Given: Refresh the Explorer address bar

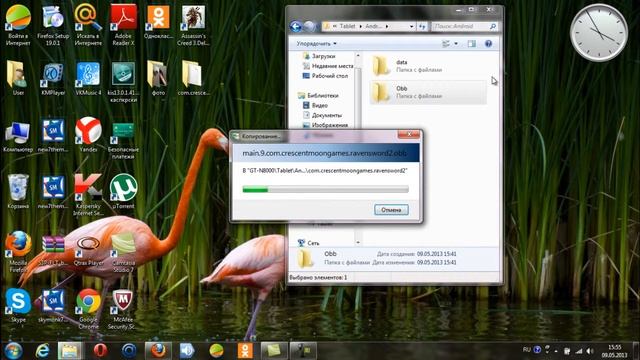Looking at the screenshot, I should (422, 27).
